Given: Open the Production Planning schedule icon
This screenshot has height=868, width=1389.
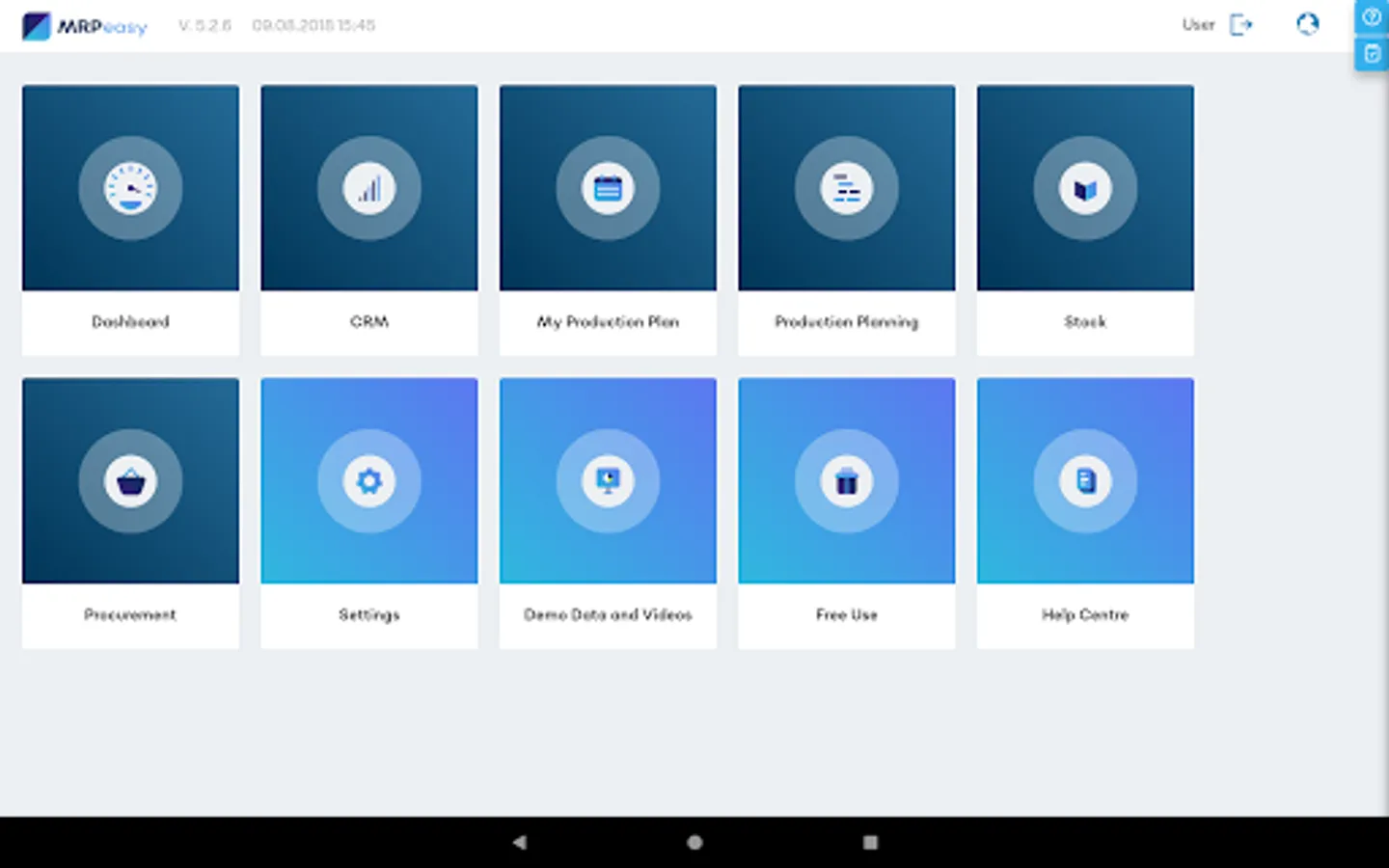Looking at the screenshot, I should click(x=847, y=188).
